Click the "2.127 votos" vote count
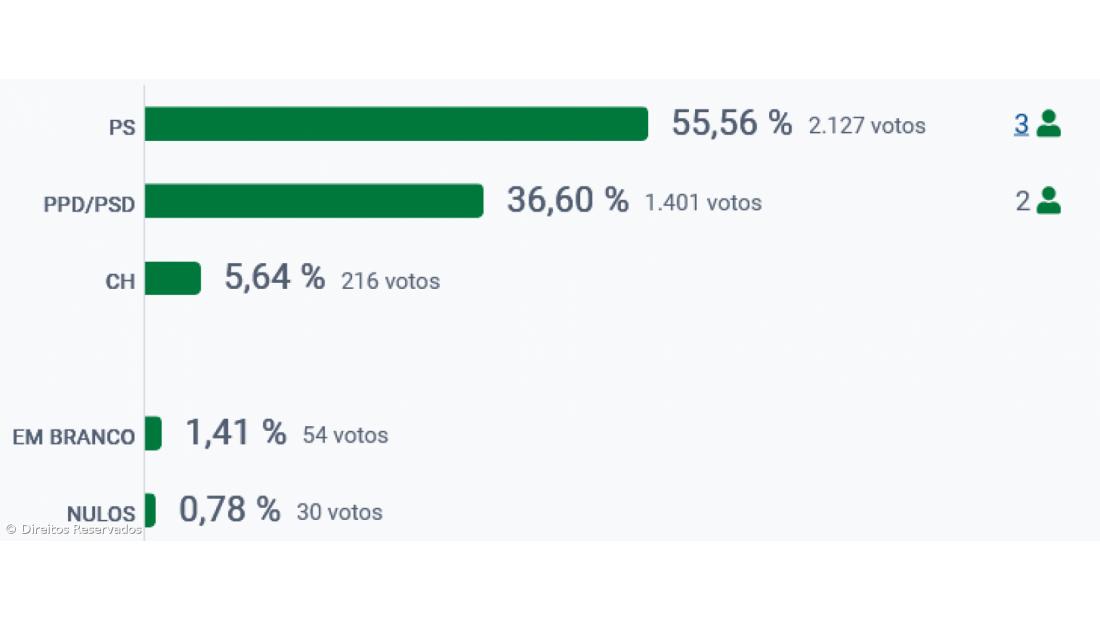 pos(867,126)
